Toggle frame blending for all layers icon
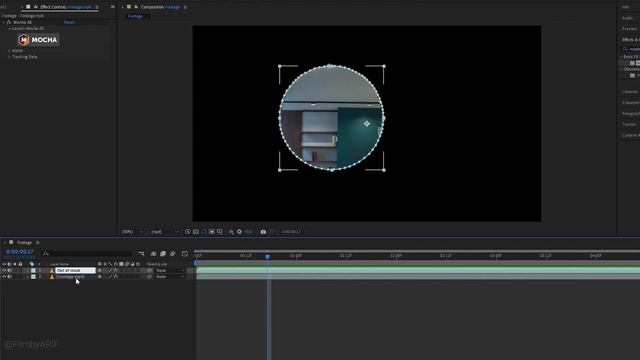Viewport: 640px width, 360px height. point(163,253)
